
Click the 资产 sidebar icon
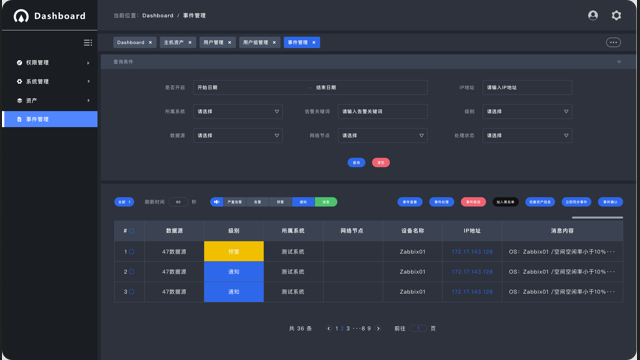click(x=19, y=100)
